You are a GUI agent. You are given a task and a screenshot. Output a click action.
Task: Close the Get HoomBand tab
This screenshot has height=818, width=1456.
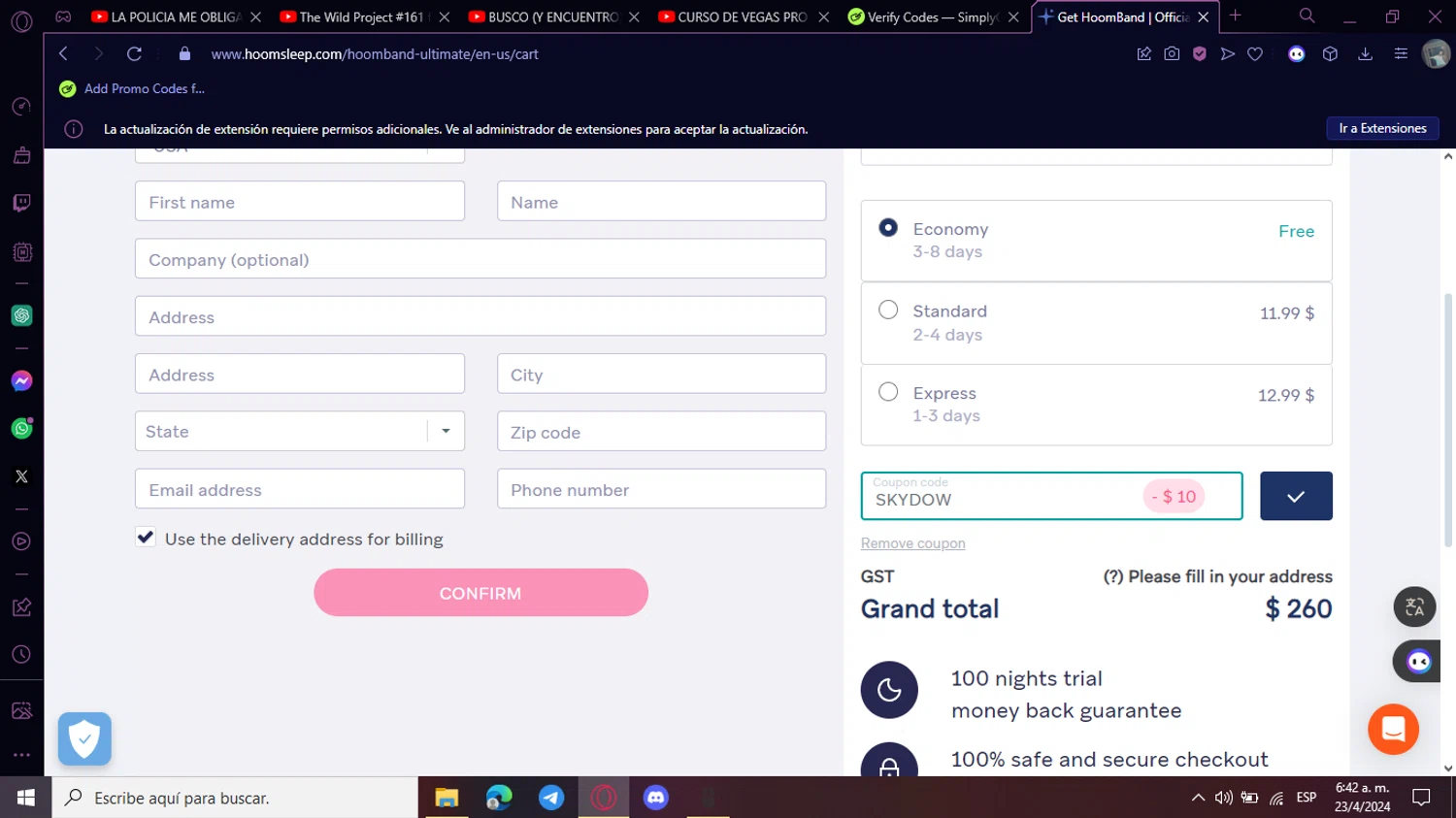point(1203,16)
